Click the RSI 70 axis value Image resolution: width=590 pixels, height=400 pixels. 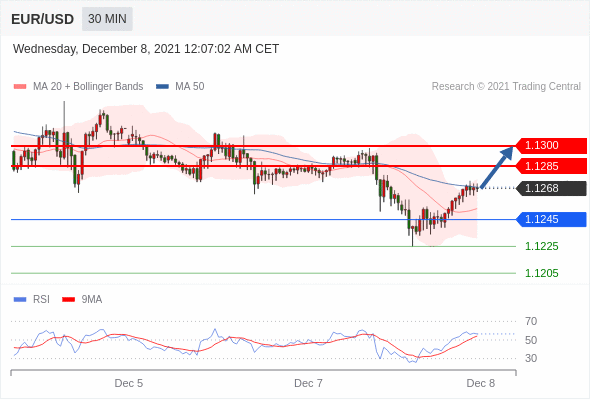tap(531, 321)
